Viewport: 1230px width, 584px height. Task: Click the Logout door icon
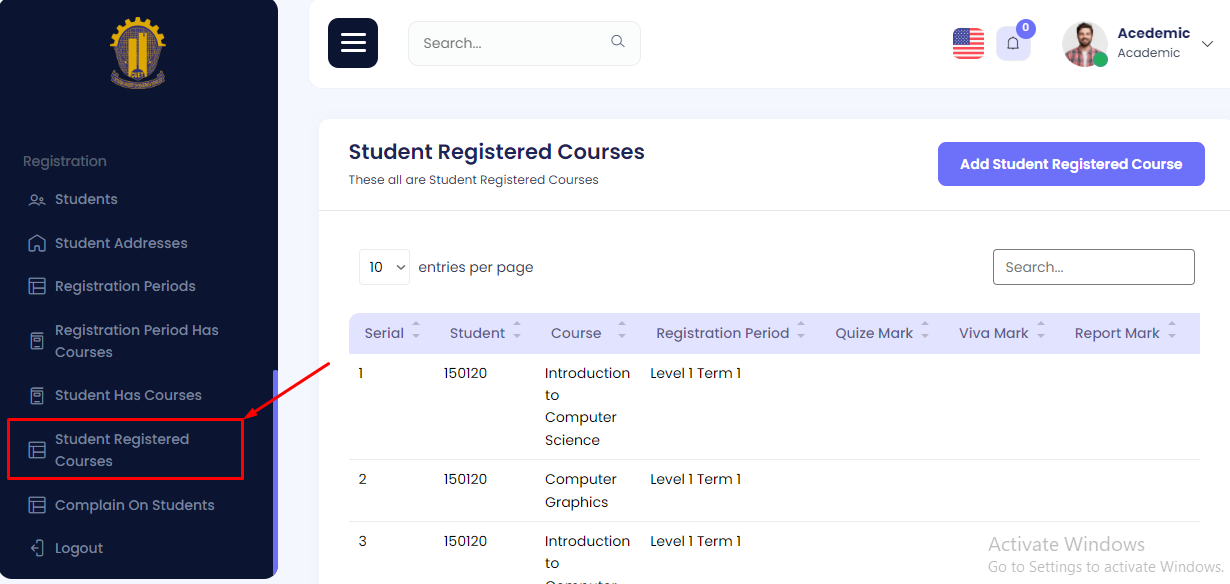point(37,548)
